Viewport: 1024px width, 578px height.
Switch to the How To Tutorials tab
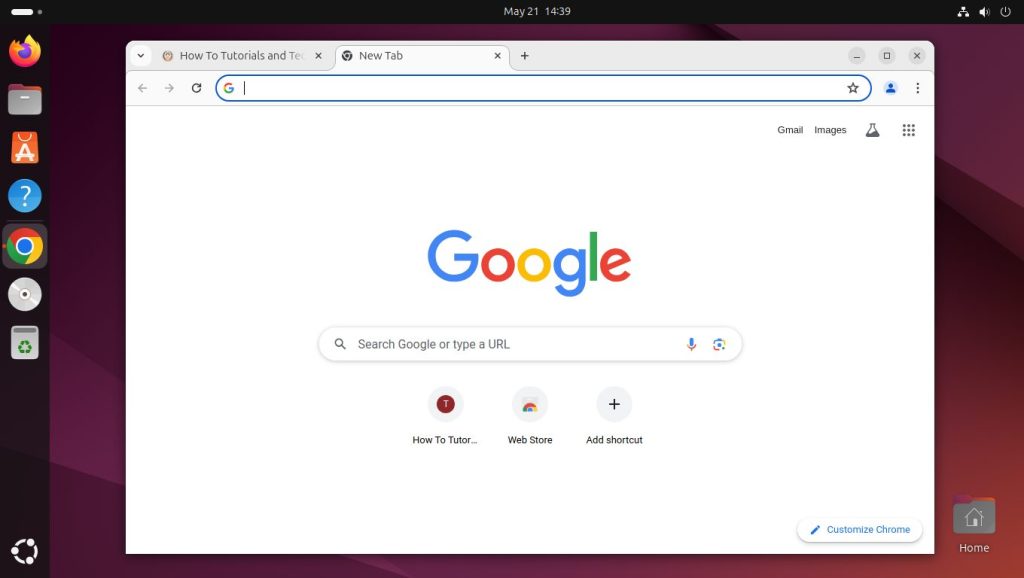(240, 56)
